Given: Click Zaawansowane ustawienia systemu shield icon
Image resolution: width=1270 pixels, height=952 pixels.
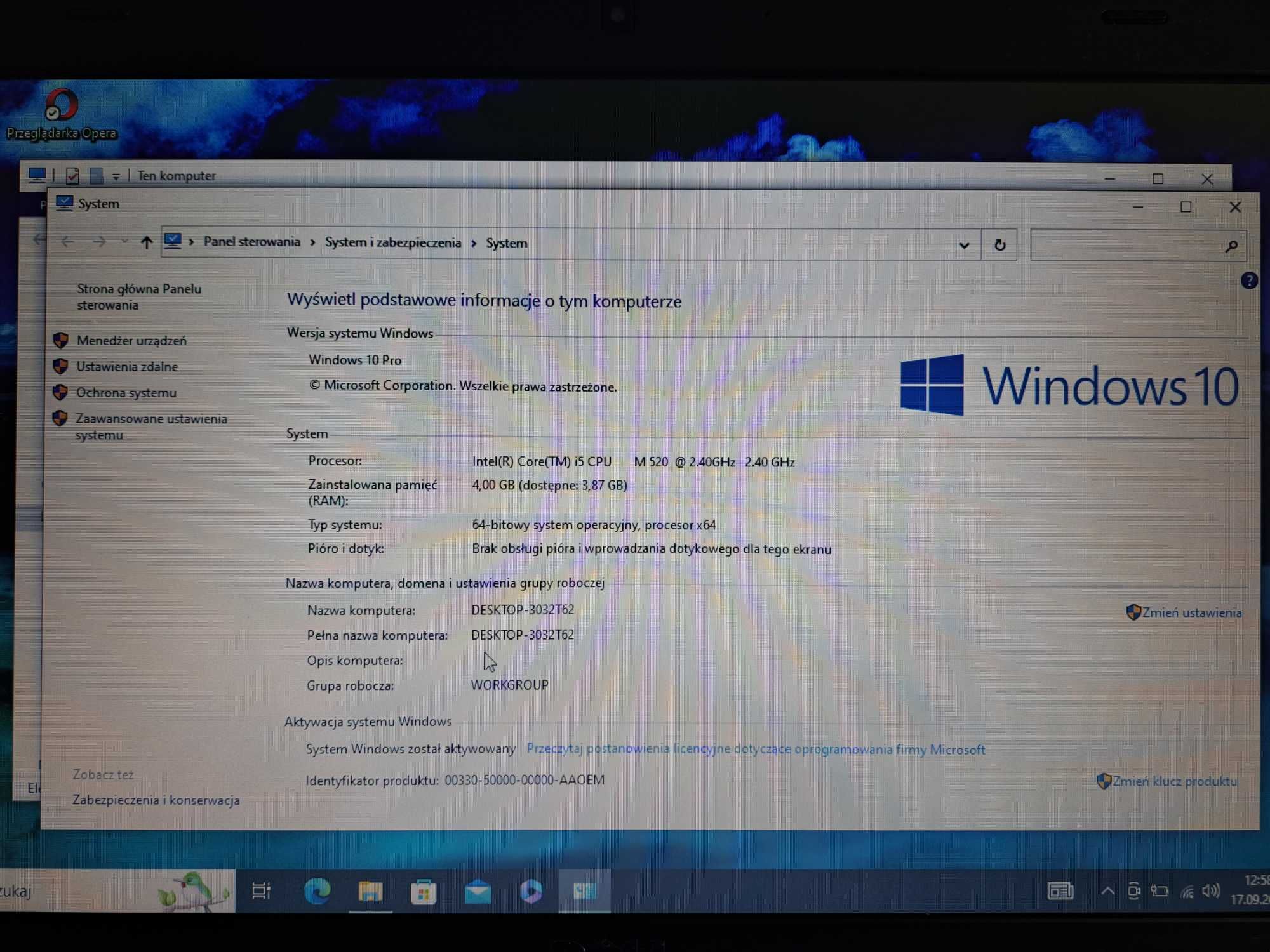Looking at the screenshot, I should click(60, 418).
